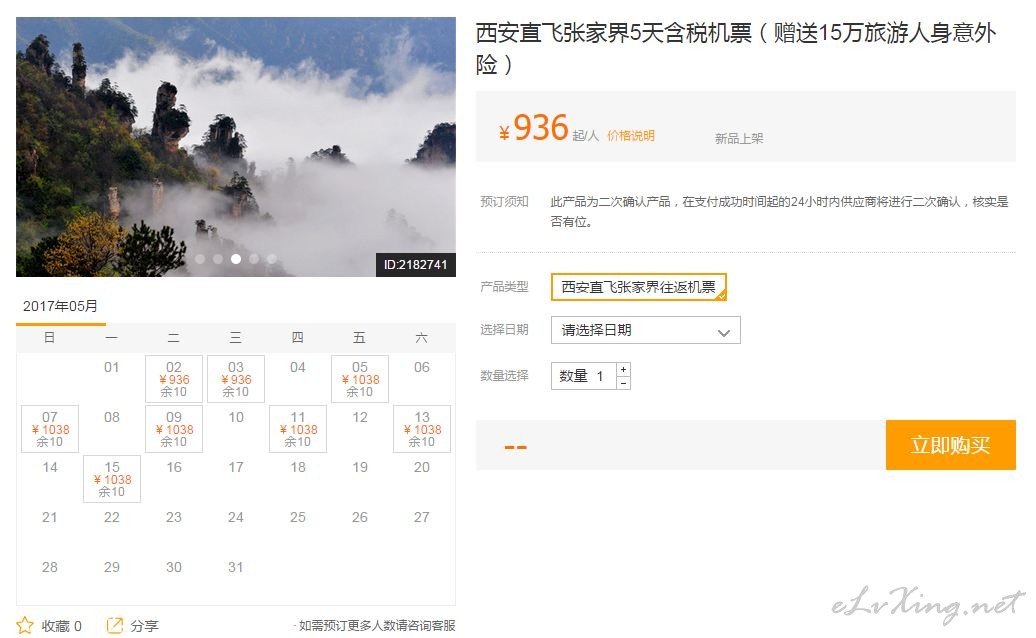Open the 请选择日期 date dropdown

pyautogui.click(x=646, y=330)
